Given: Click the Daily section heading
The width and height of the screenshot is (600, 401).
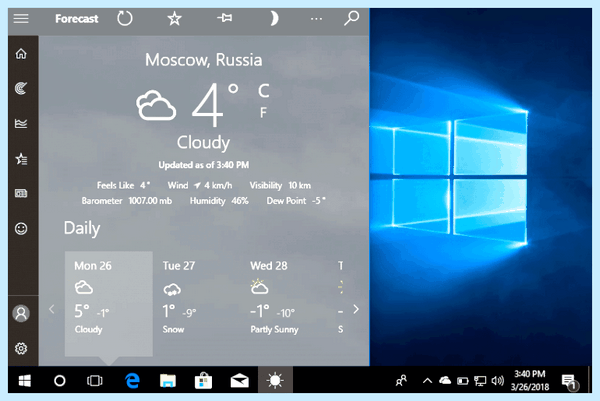Looking at the screenshot, I should (82, 228).
